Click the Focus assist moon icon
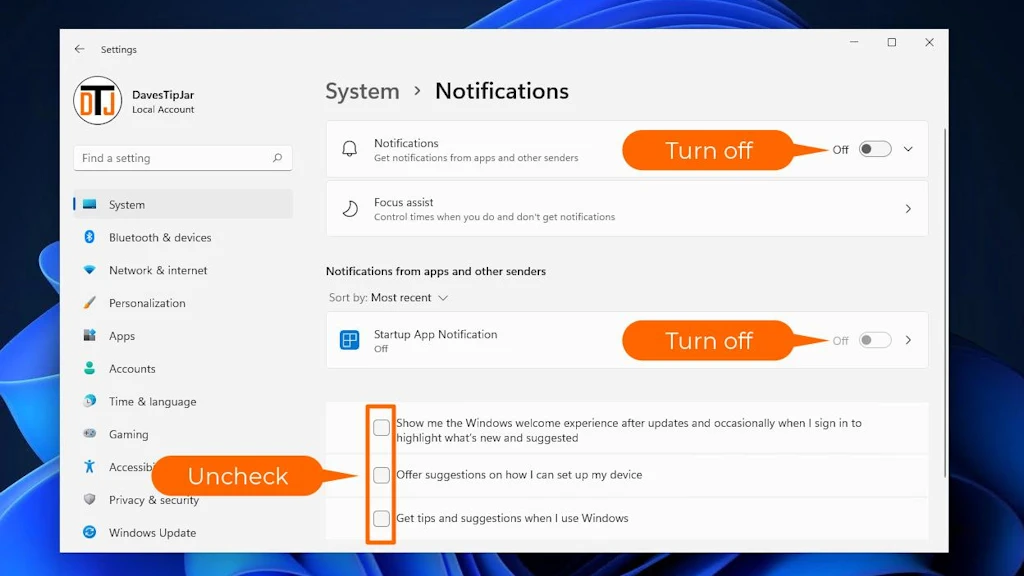 (x=350, y=208)
